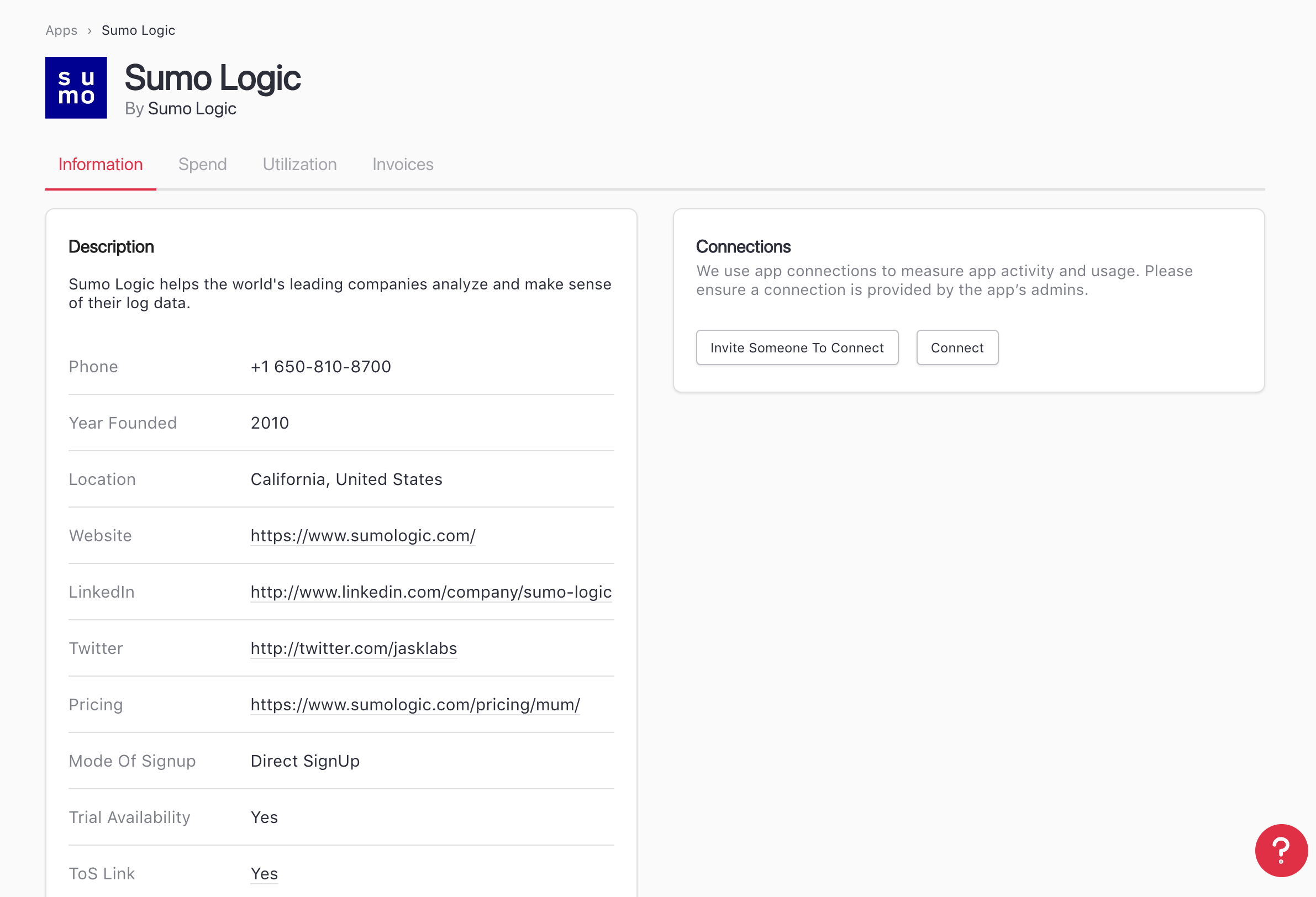
Task: Open the red help question-mark button
Action: [x=1280, y=849]
